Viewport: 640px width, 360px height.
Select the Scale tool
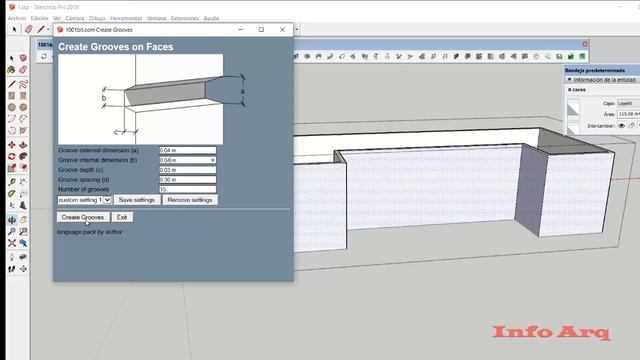[11, 168]
